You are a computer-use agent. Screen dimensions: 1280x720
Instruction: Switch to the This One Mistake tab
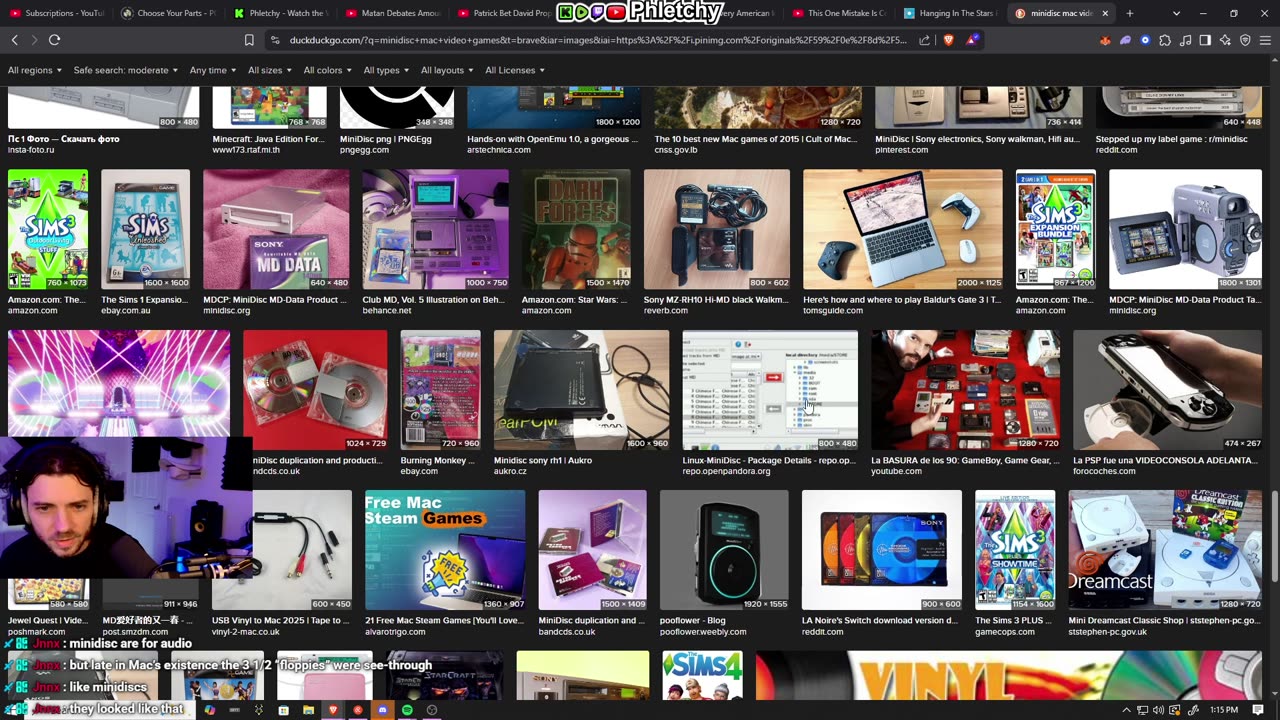pos(842,13)
